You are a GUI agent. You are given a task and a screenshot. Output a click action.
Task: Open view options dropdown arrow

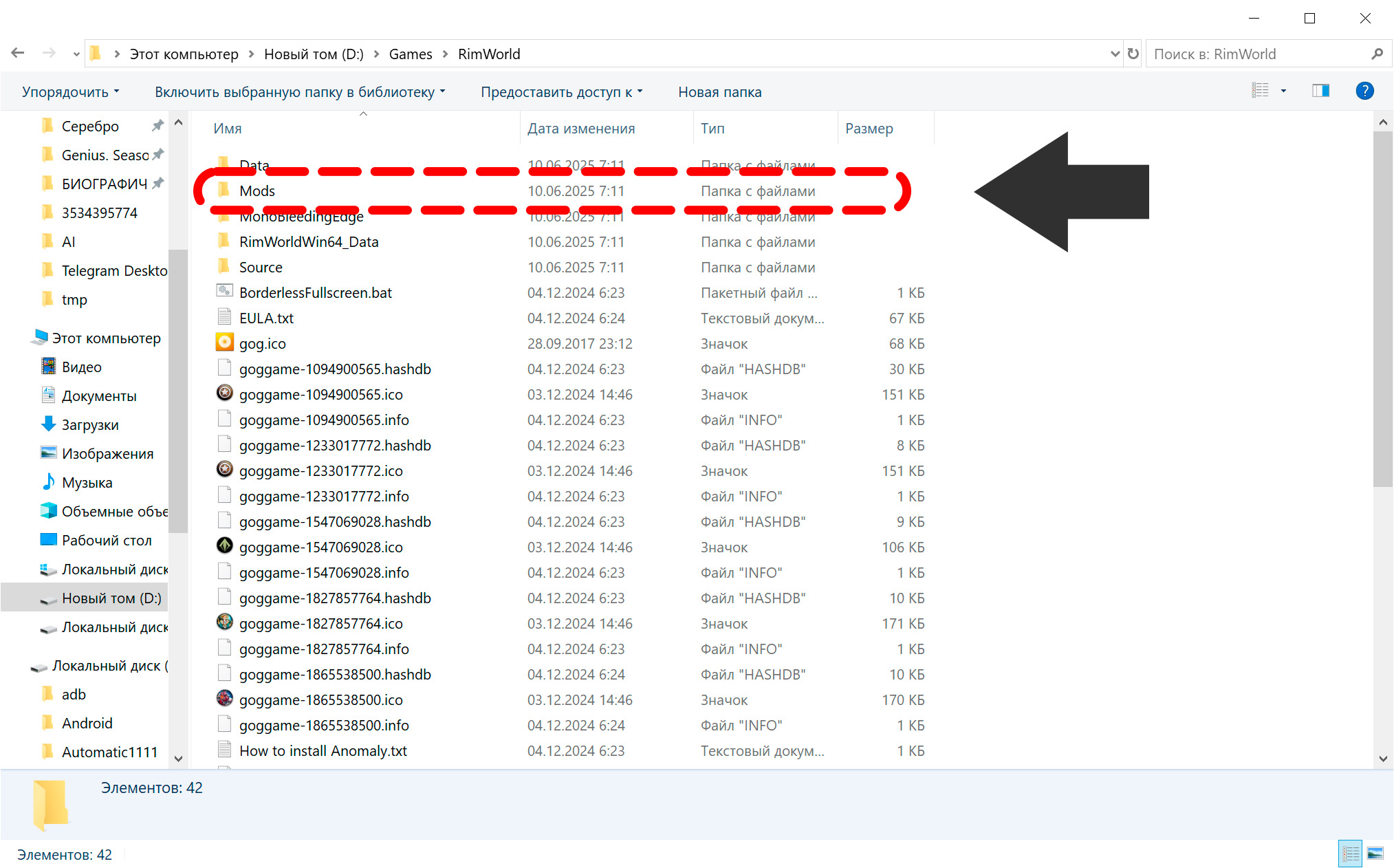[1283, 91]
